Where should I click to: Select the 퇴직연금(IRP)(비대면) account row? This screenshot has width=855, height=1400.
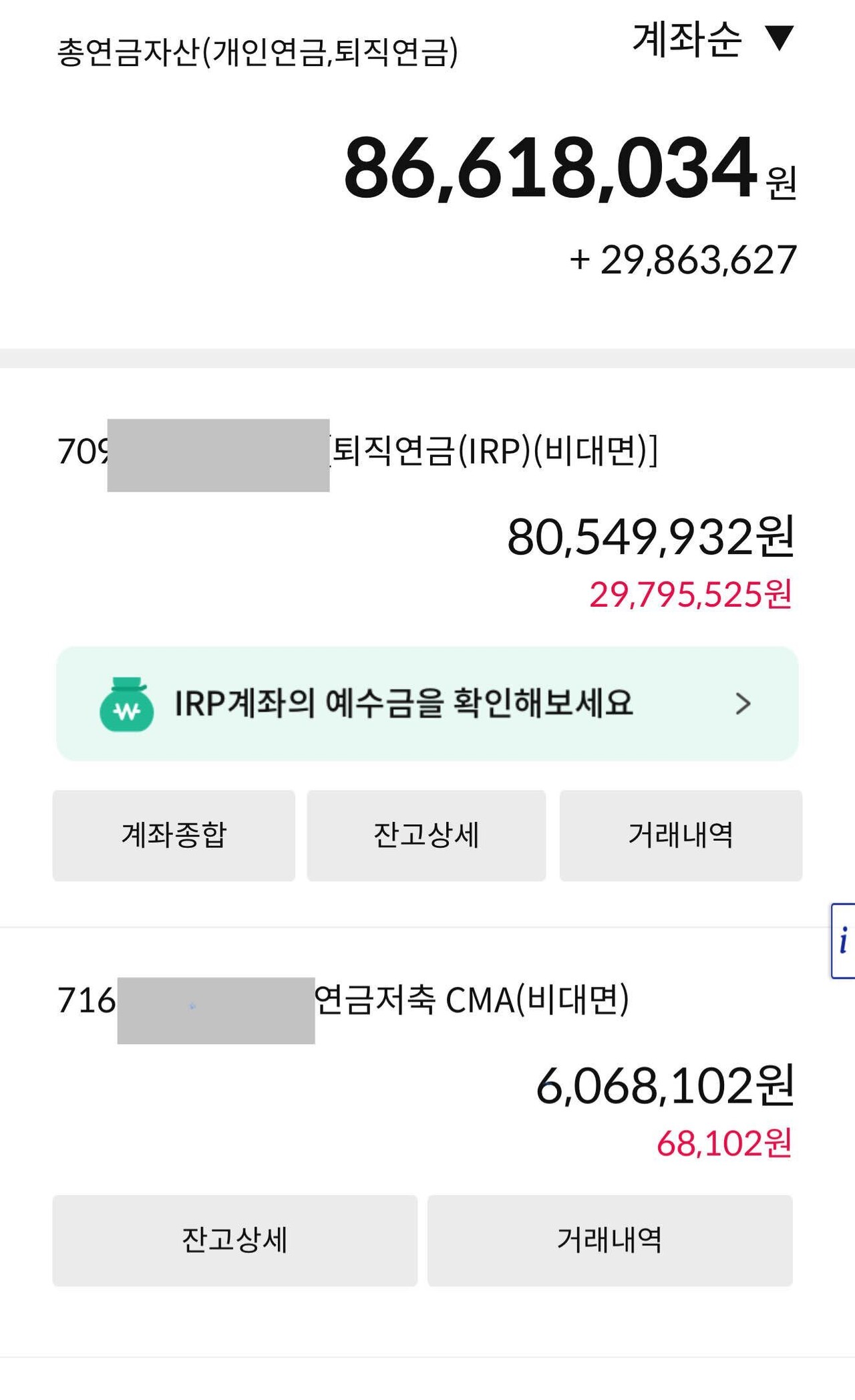coord(427,454)
